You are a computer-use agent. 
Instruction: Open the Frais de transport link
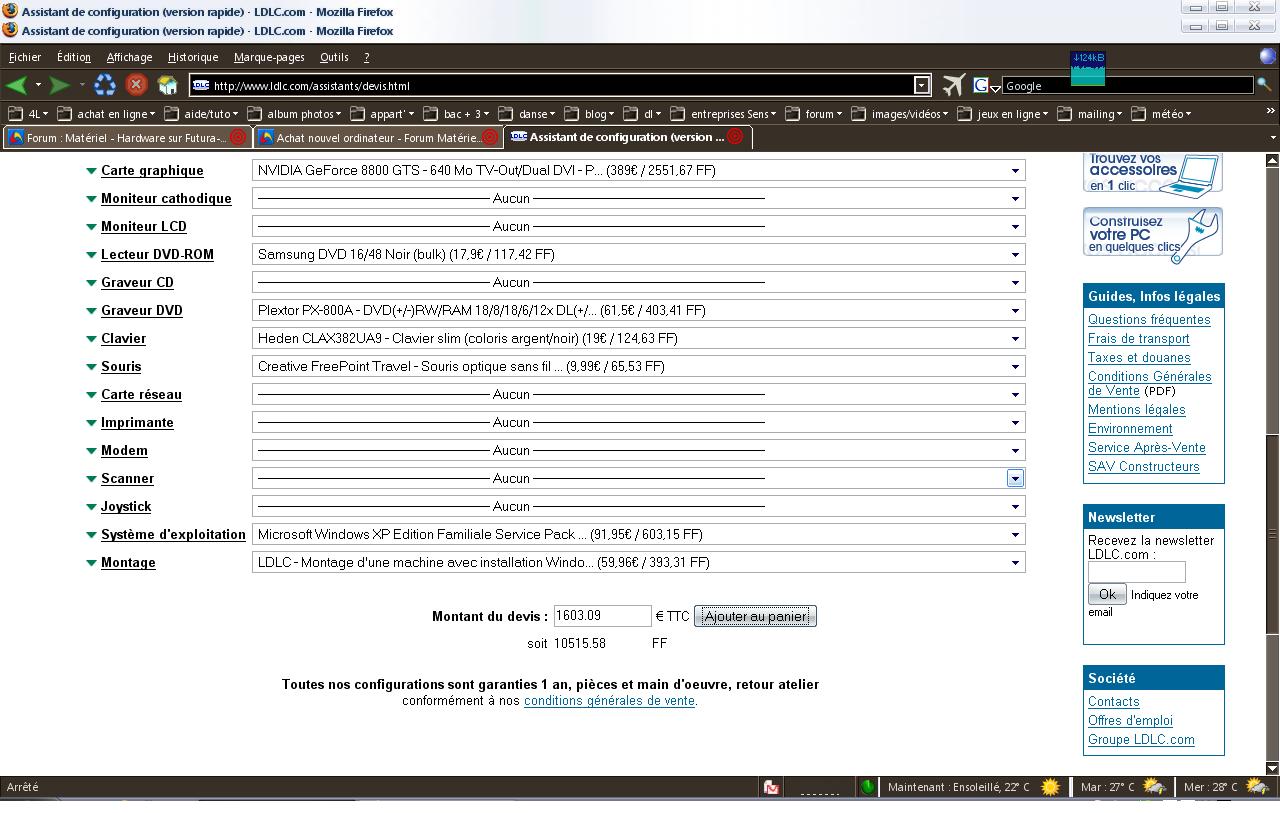(x=1138, y=339)
